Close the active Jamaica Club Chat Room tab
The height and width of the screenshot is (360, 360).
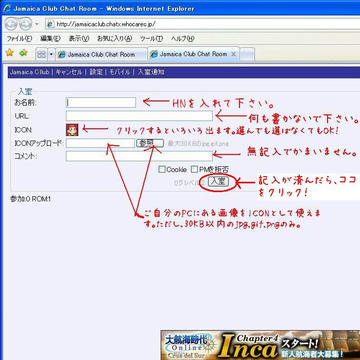point(233,54)
